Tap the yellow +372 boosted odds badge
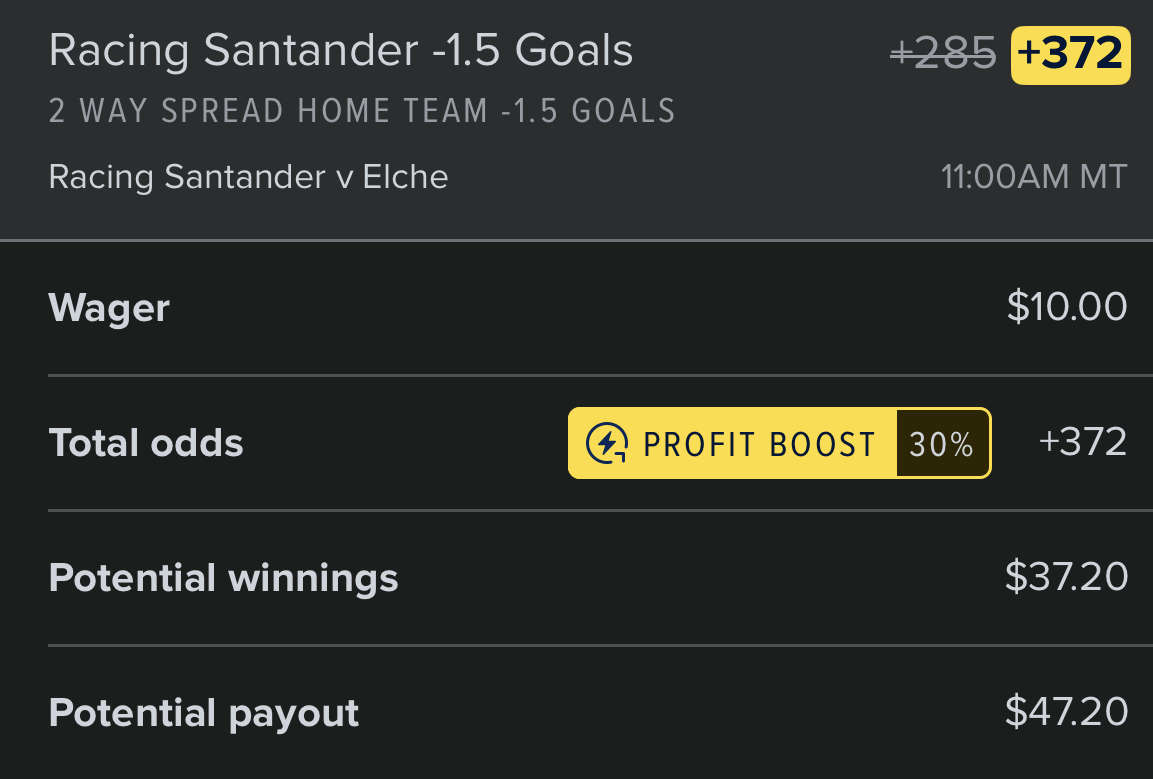The width and height of the screenshot is (1153, 779). coord(1071,55)
